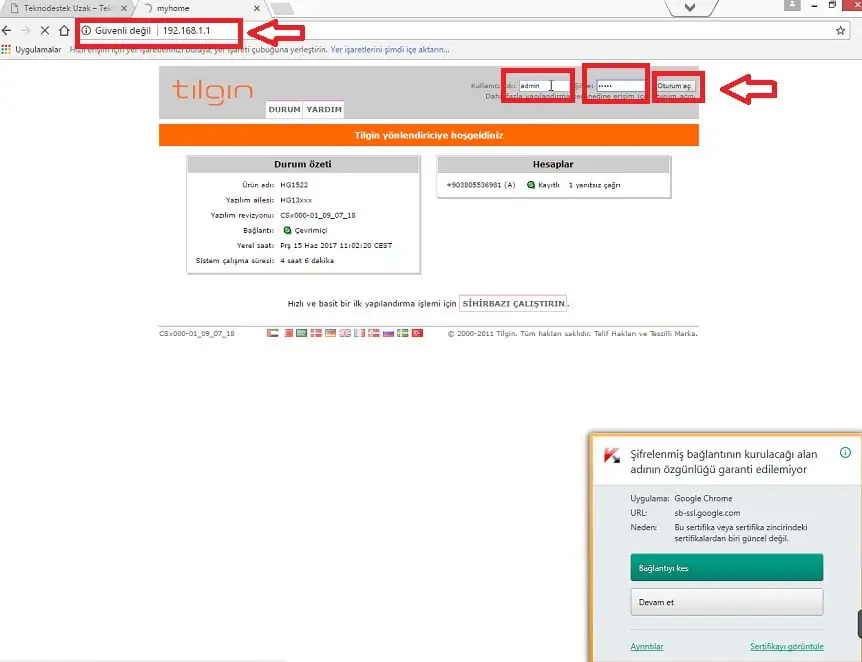
Task: Click the back navigation arrow
Action: pyautogui.click(x=8, y=30)
